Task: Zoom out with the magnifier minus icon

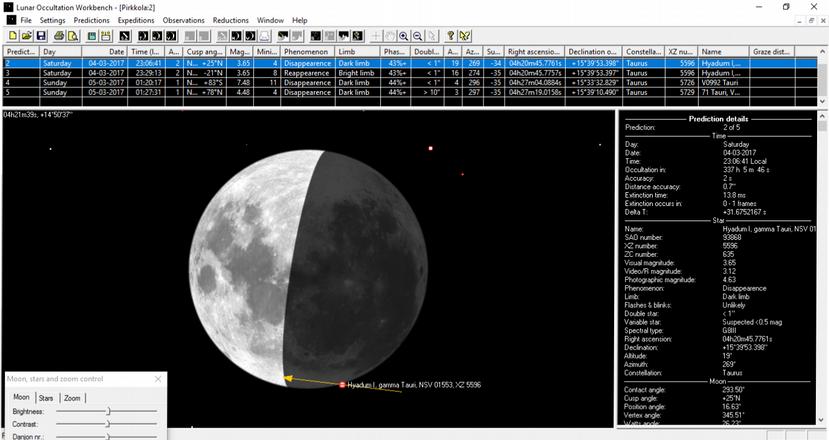Action: [418, 36]
